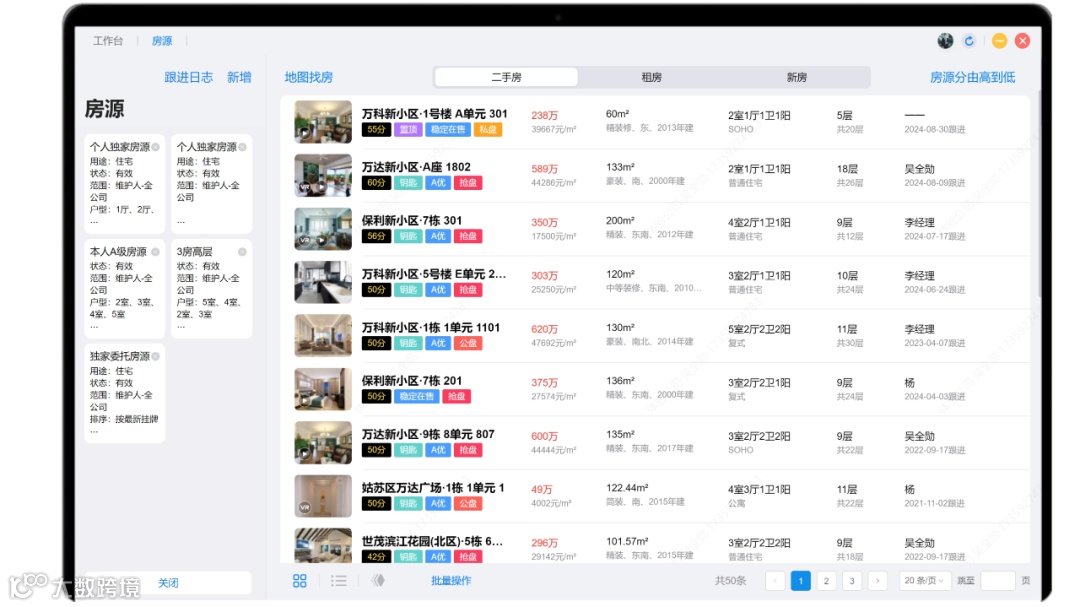The height and width of the screenshot is (607, 1080).
Task: Click 私盘 tag on 万科新小区 1号楼
Action: [x=488, y=130]
